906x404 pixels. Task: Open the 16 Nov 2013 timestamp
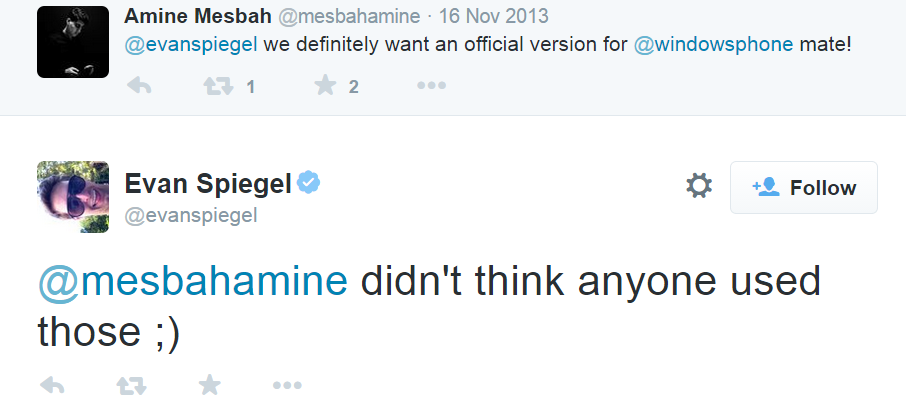pos(493,16)
